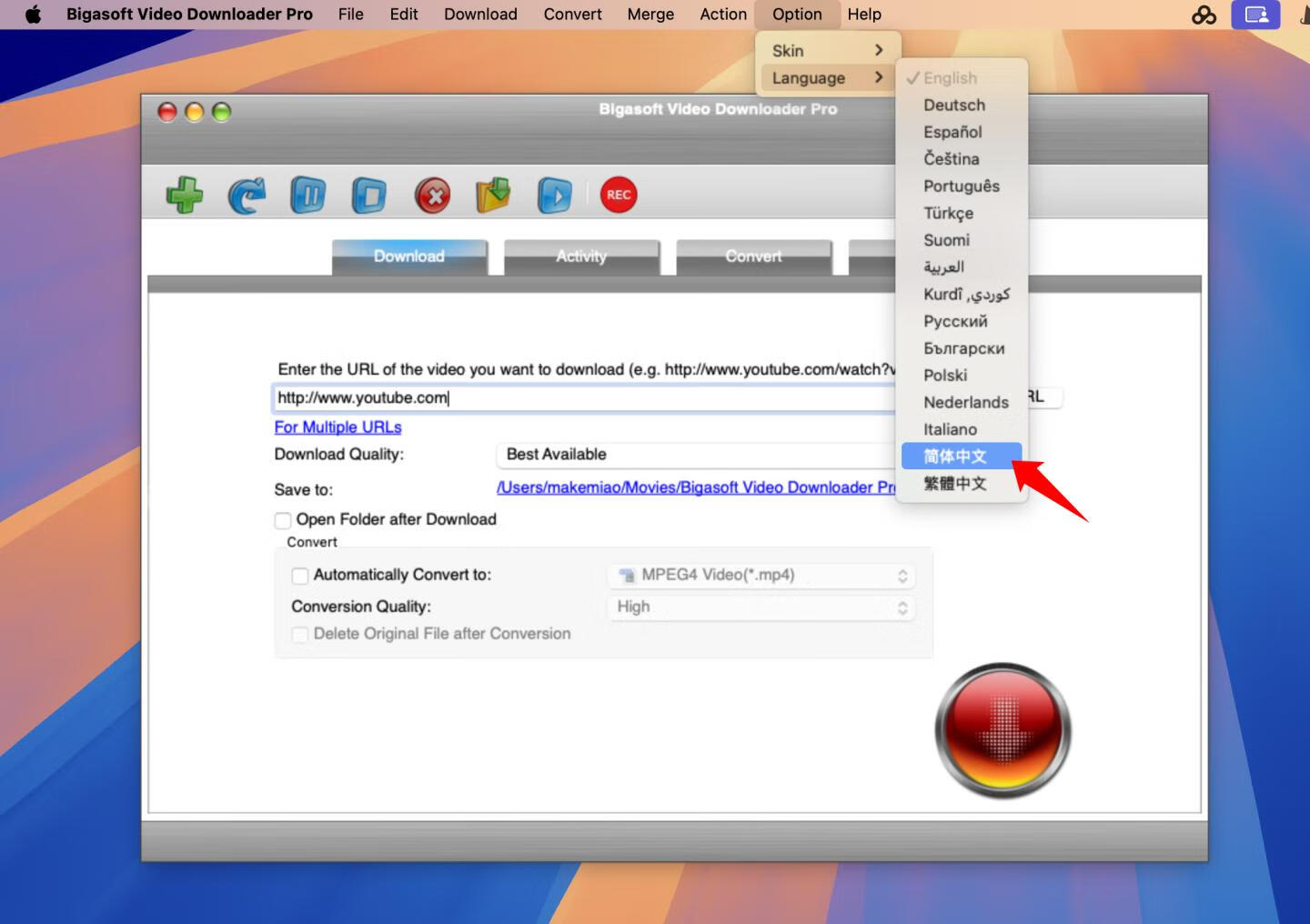Click the blue Play video toolbar icon
1310x924 pixels.
(x=555, y=195)
